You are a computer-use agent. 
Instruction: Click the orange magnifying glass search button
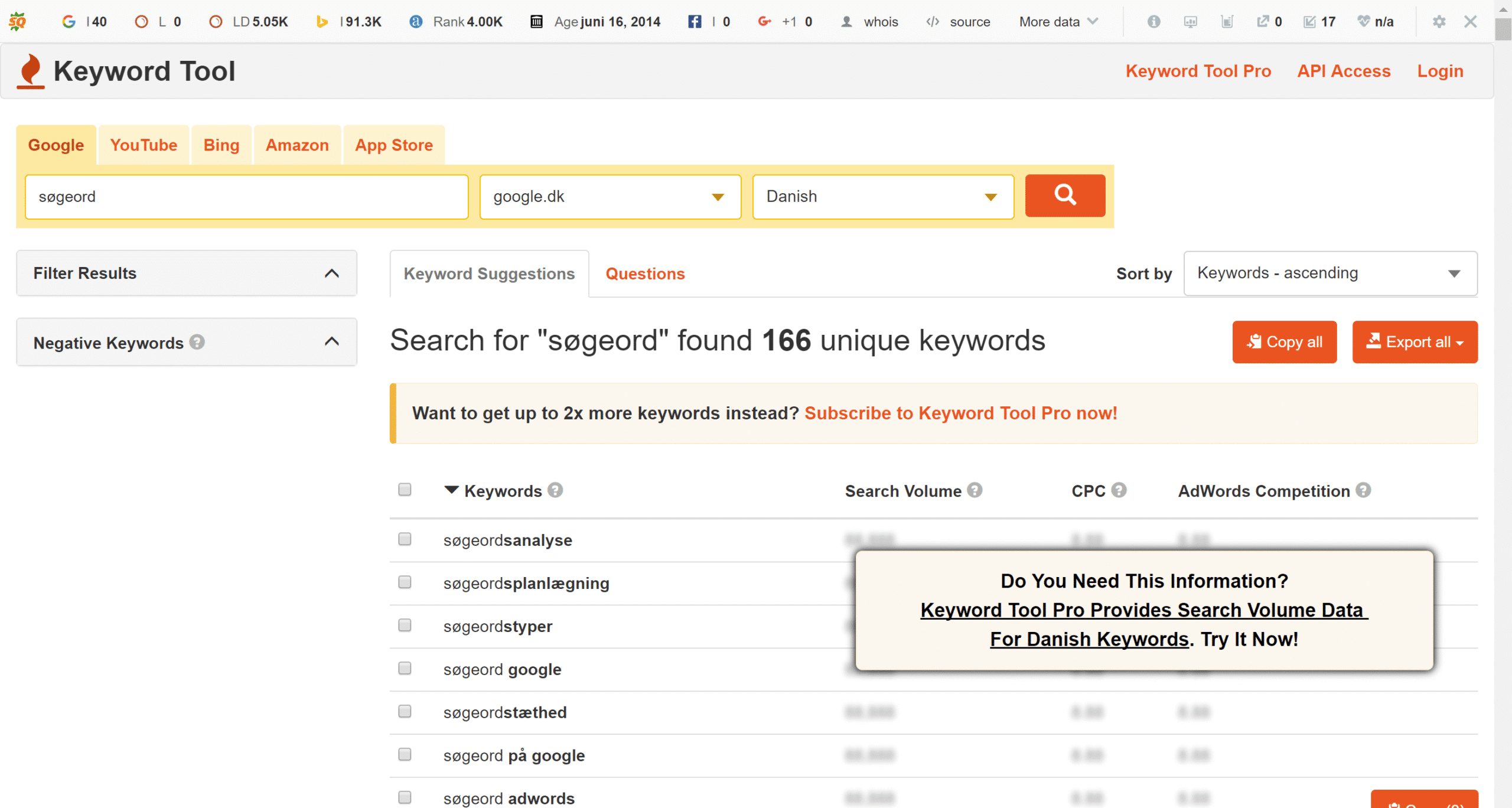[x=1064, y=196]
